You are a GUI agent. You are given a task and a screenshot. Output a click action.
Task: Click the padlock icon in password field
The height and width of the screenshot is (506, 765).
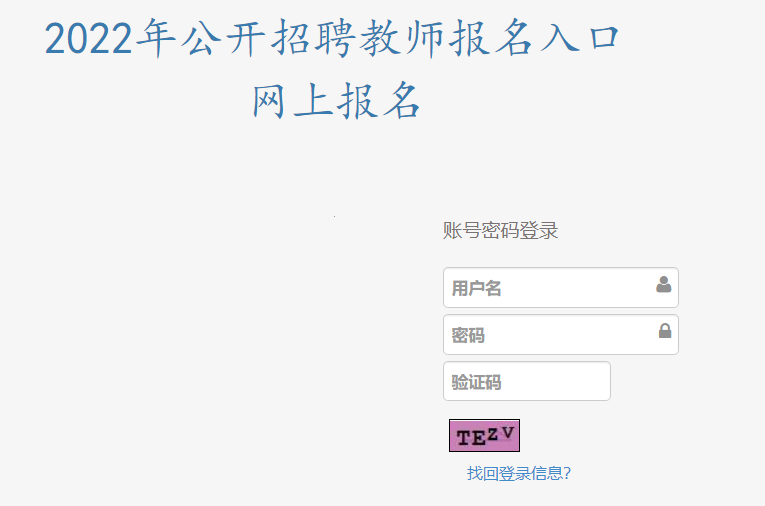coord(664,331)
